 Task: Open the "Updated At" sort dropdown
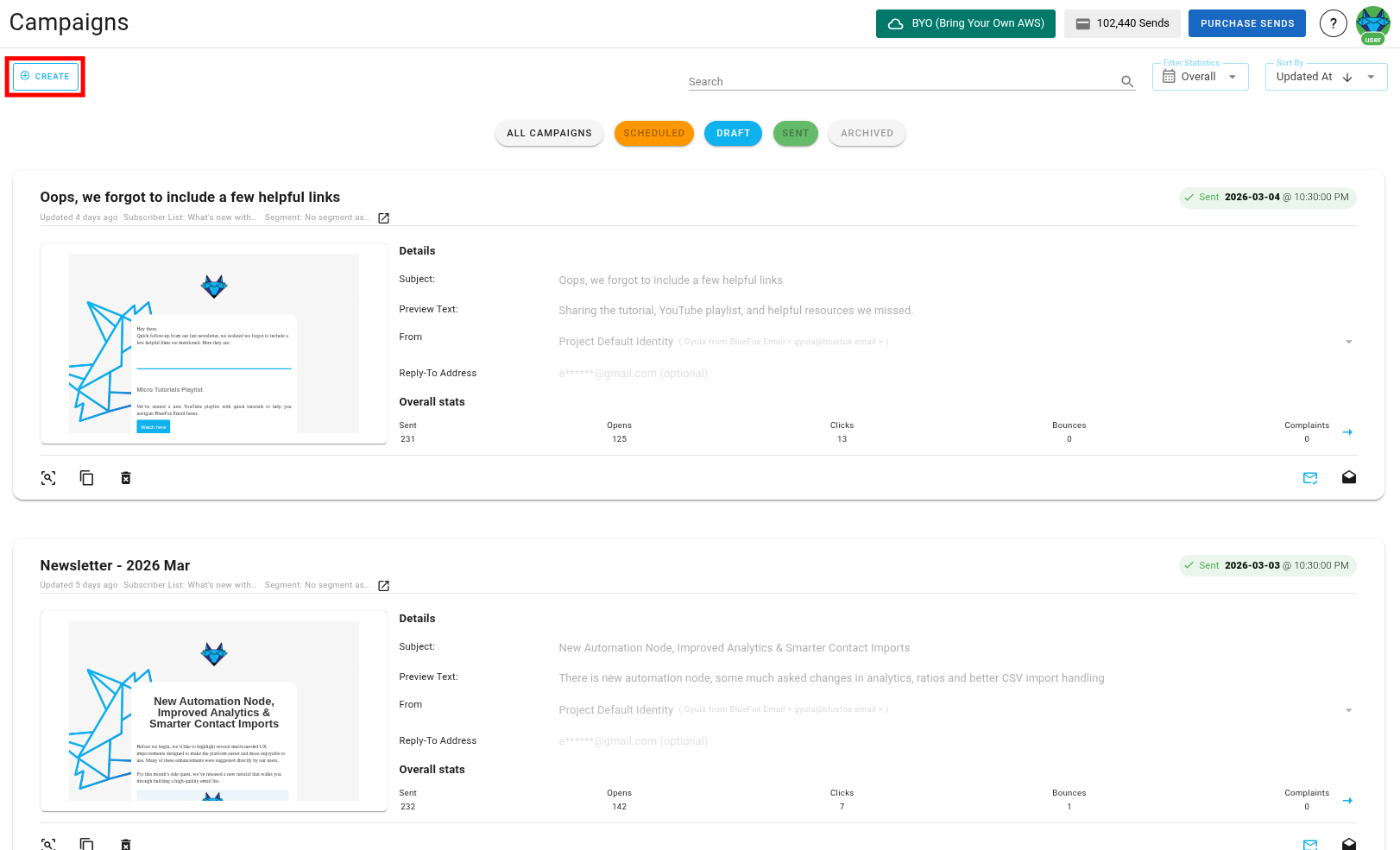[x=1368, y=76]
